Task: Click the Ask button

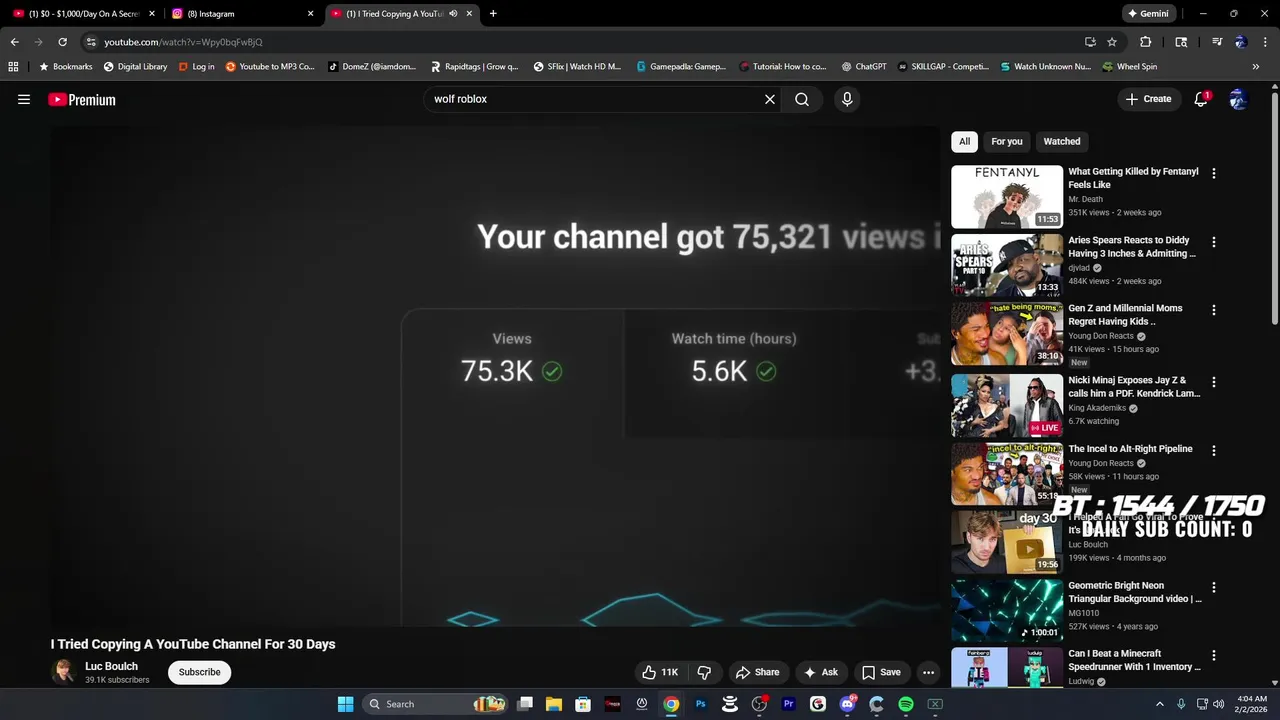Action: pos(821,672)
